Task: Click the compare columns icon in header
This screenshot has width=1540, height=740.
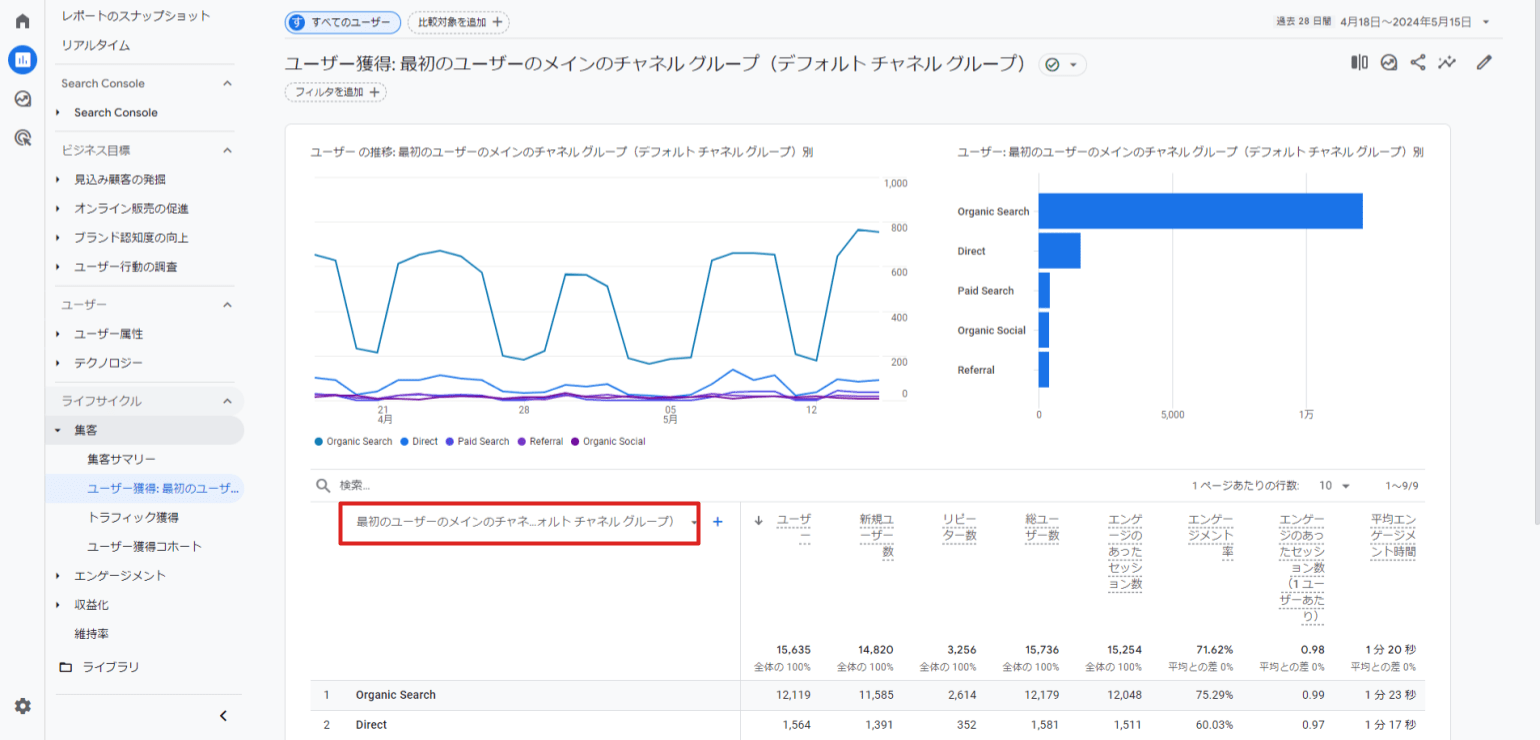Action: coord(1359,63)
